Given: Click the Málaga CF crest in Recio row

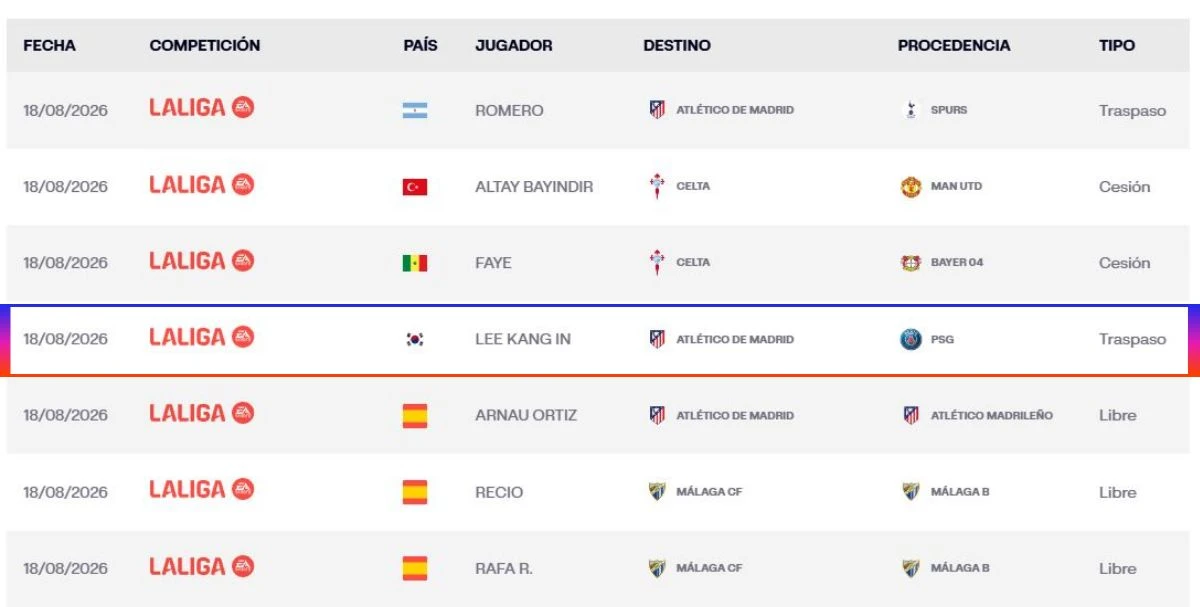Looking at the screenshot, I should 657,492.
